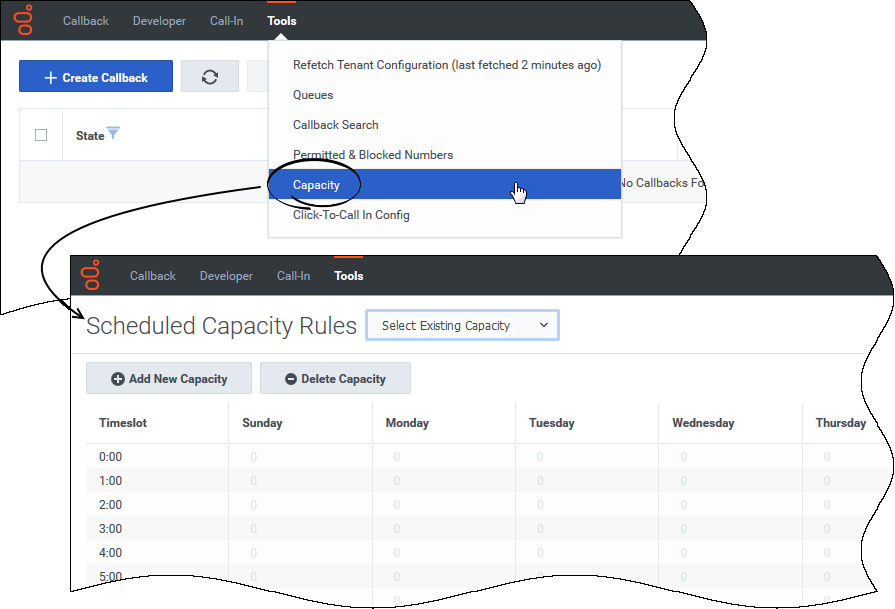This screenshot has width=895, height=609.
Task: Select Permitted & Blocked Numbers entry
Action: point(372,155)
